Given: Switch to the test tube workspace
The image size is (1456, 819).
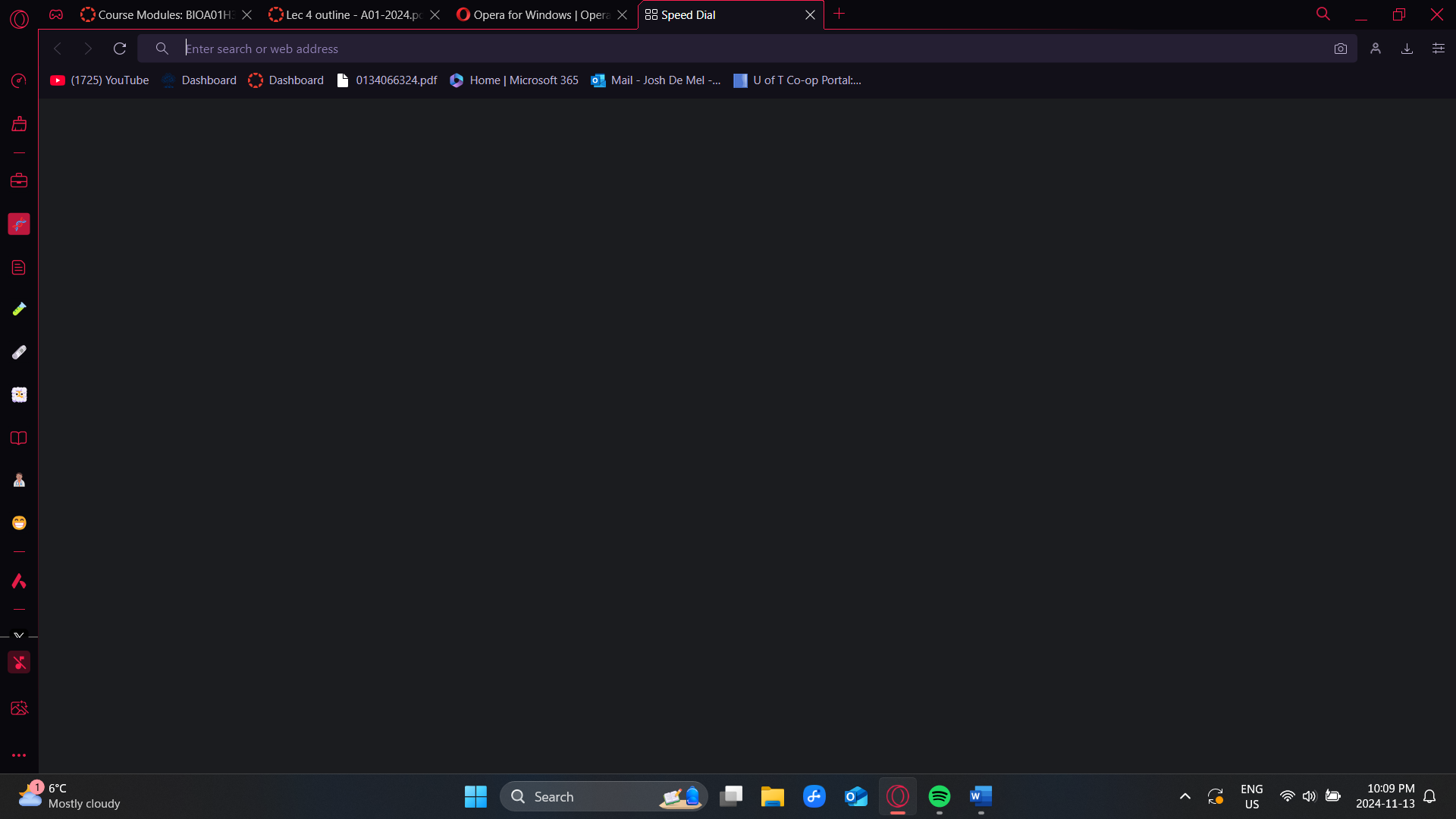Looking at the screenshot, I should pos(19,309).
